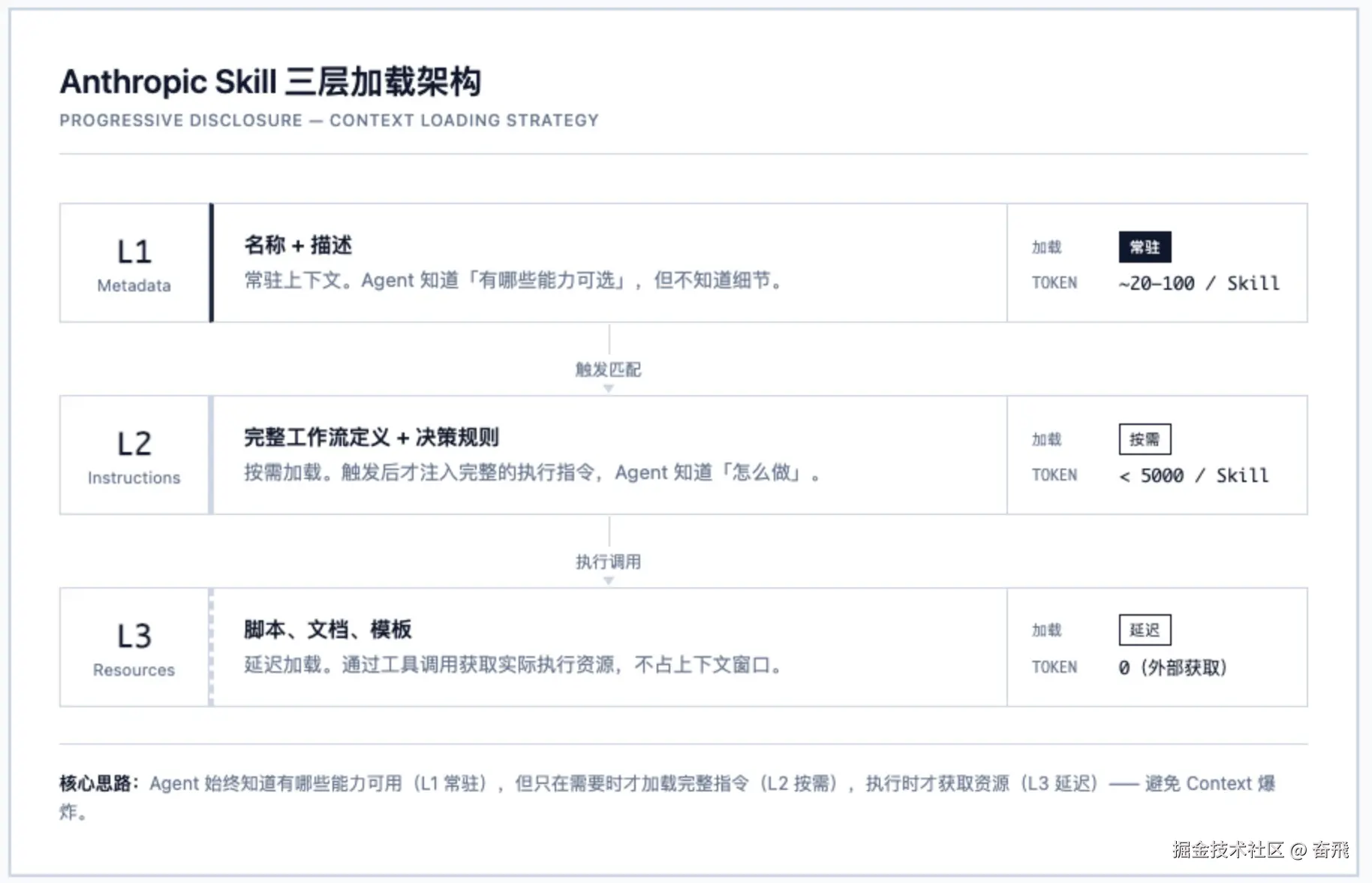
Task: Click the "执行调用" connector label
Action: click(x=608, y=562)
